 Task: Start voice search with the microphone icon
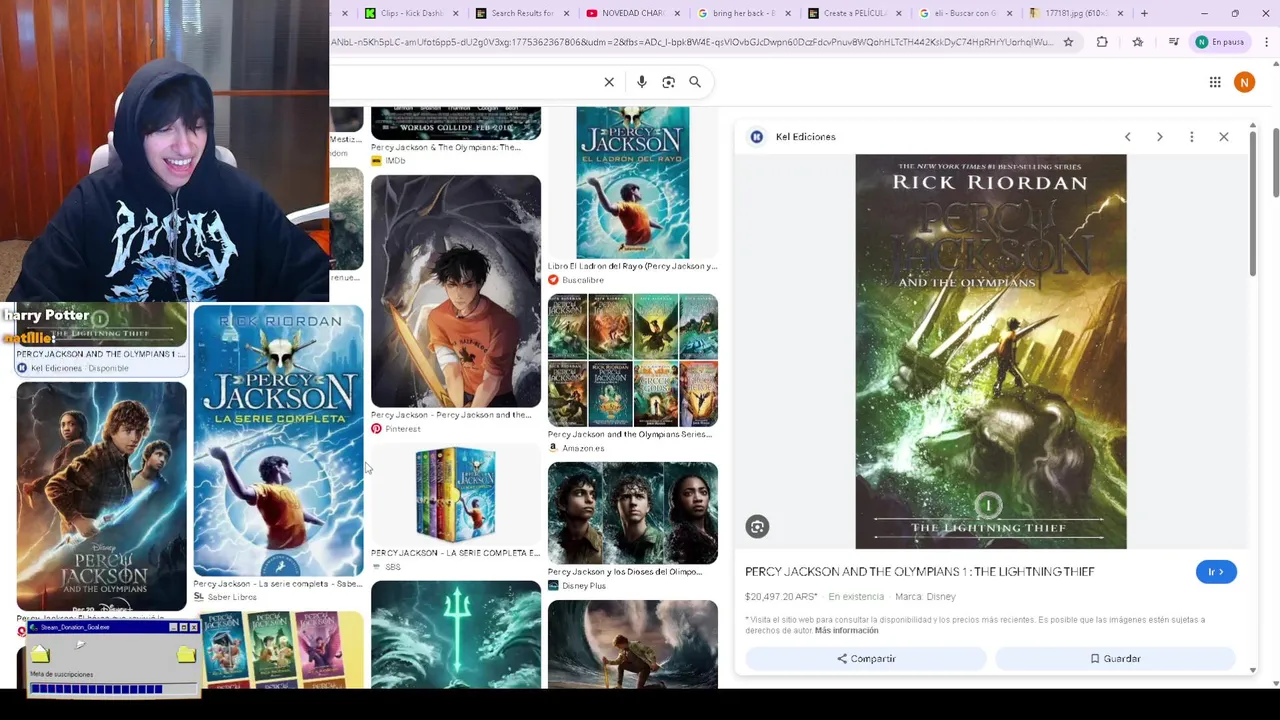coord(642,82)
